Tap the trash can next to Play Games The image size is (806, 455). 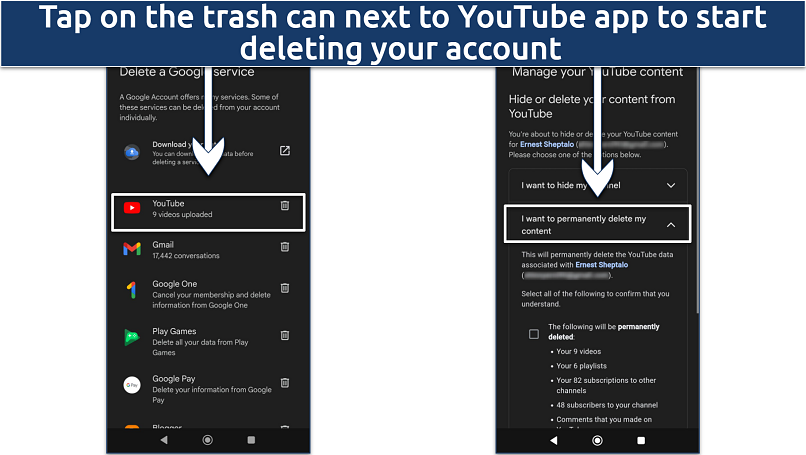[285, 335]
